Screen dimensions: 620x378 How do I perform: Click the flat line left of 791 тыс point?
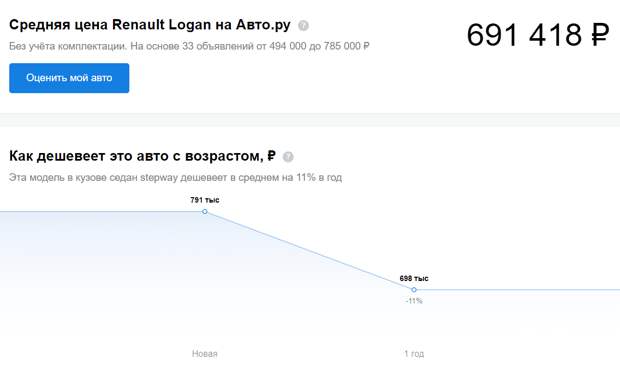[x=101, y=212]
